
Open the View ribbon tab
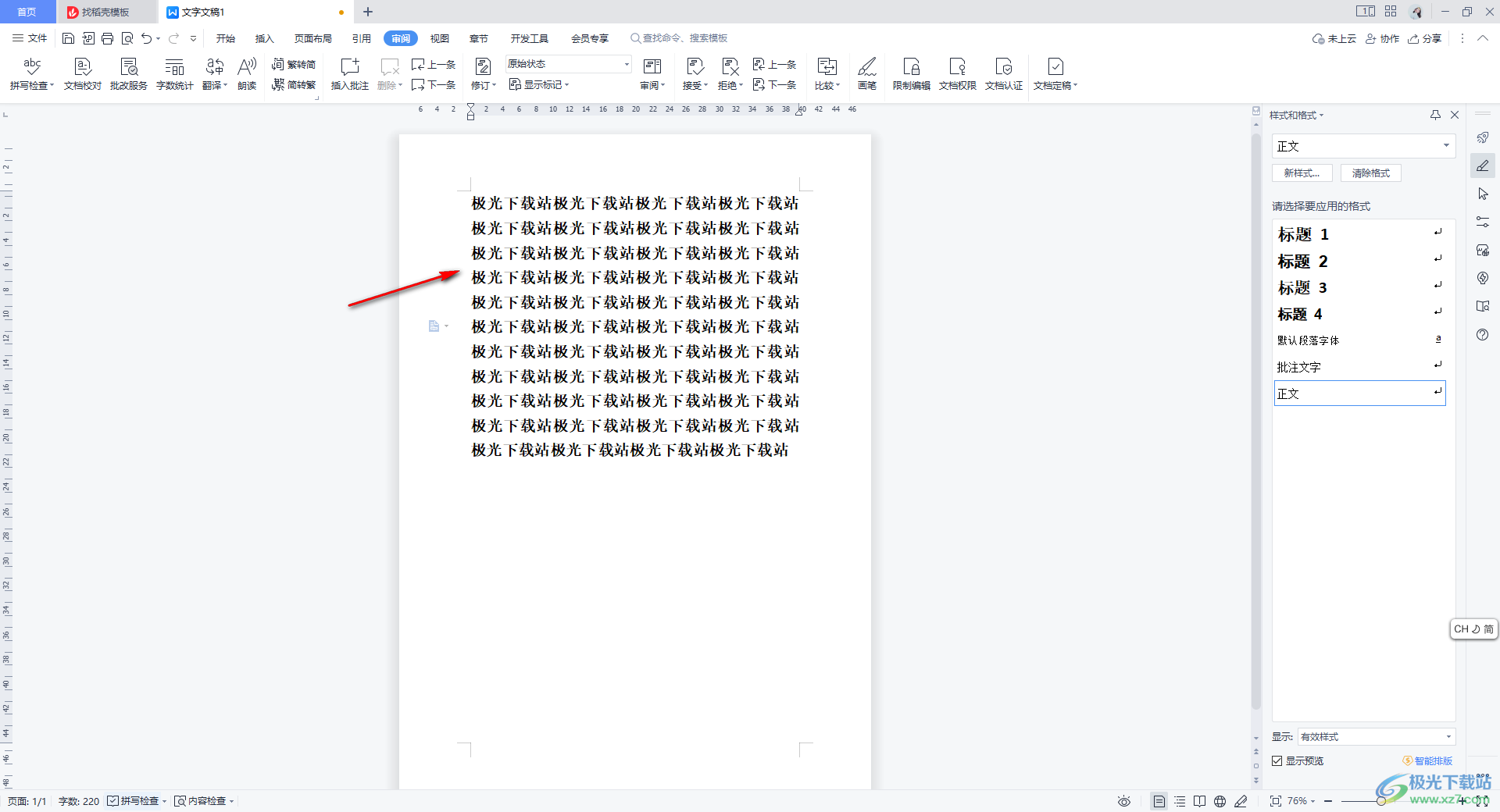pos(440,38)
